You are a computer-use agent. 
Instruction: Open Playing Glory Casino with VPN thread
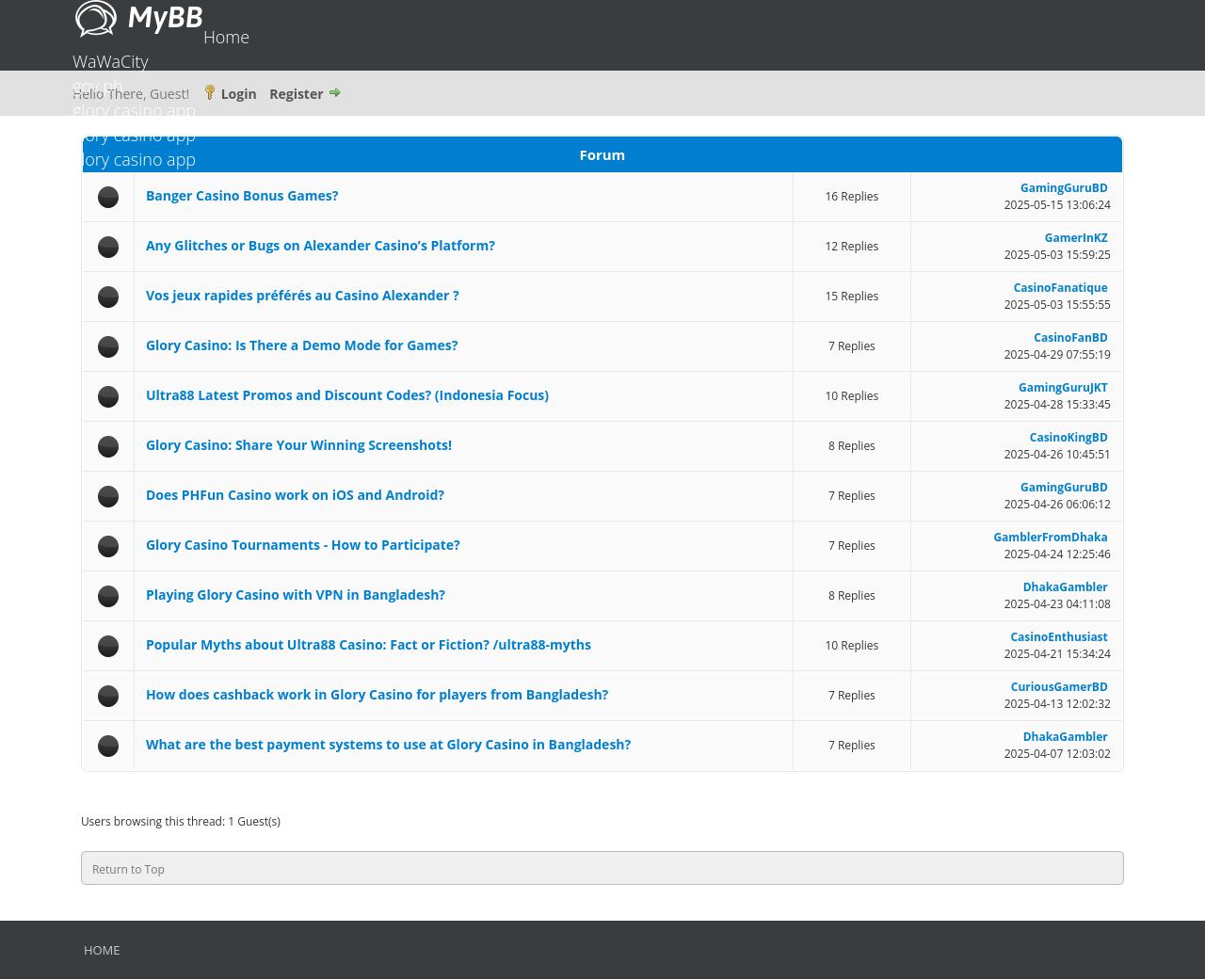(295, 595)
